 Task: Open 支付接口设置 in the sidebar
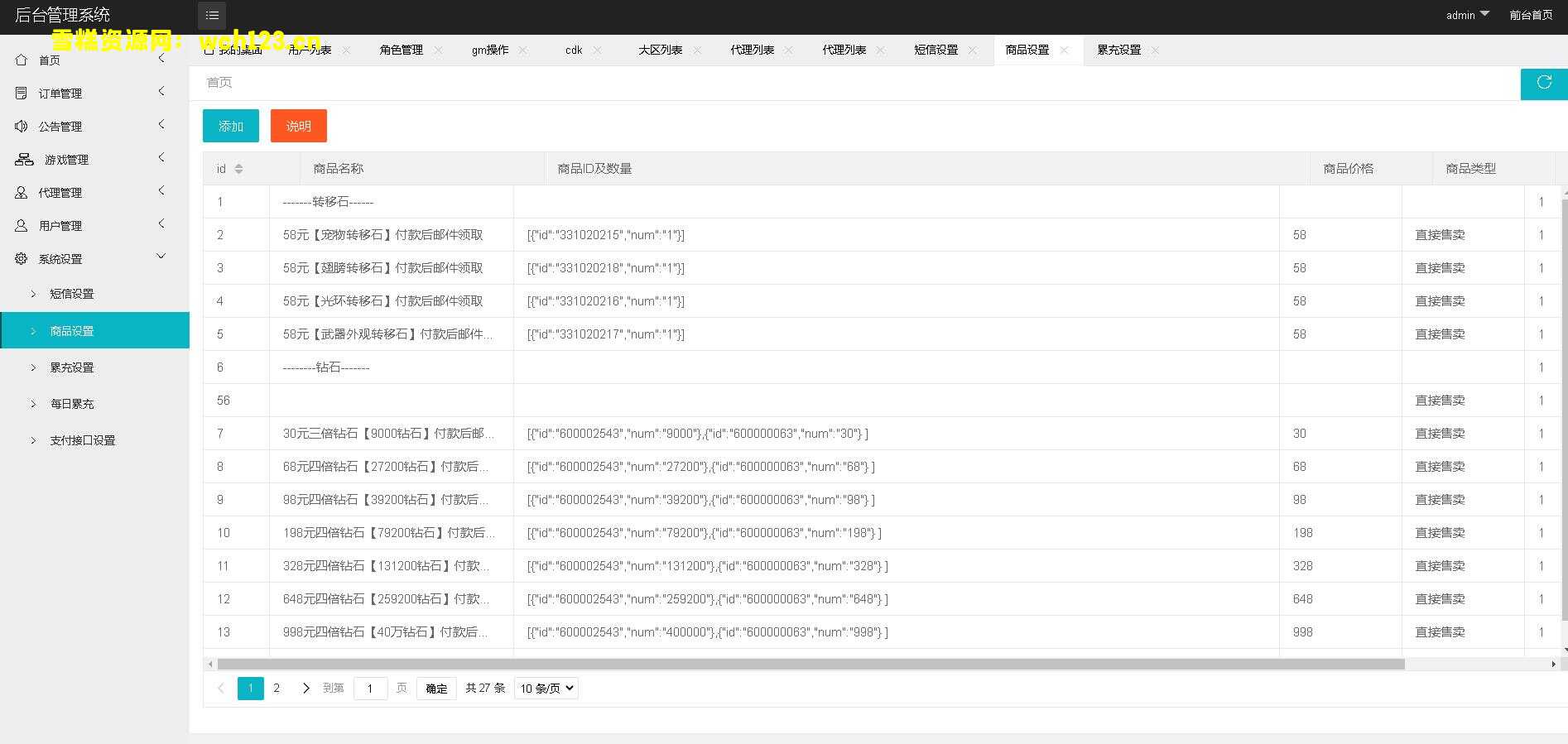(x=83, y=440)
